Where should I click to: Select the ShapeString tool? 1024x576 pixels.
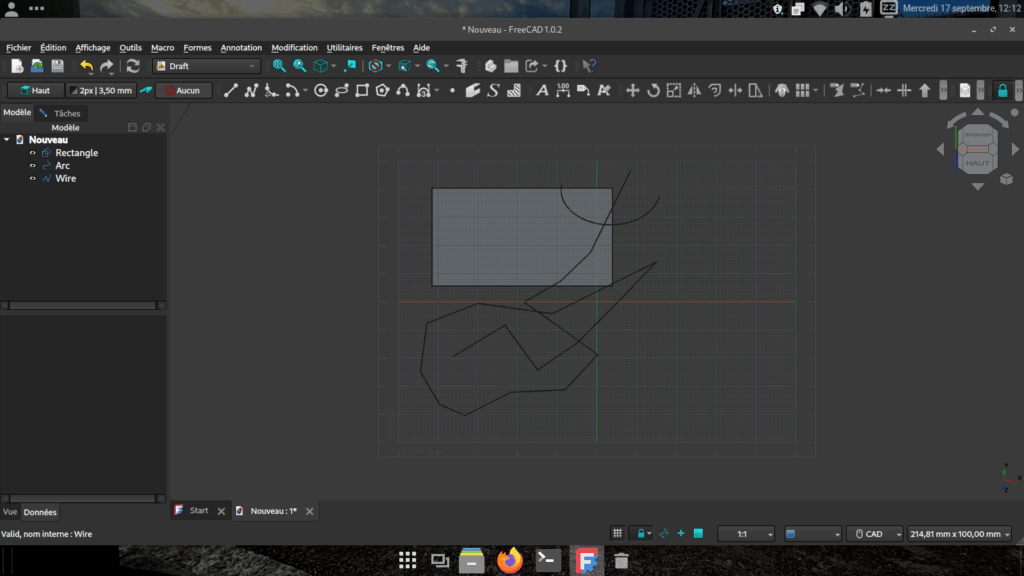tap(494, 91)
